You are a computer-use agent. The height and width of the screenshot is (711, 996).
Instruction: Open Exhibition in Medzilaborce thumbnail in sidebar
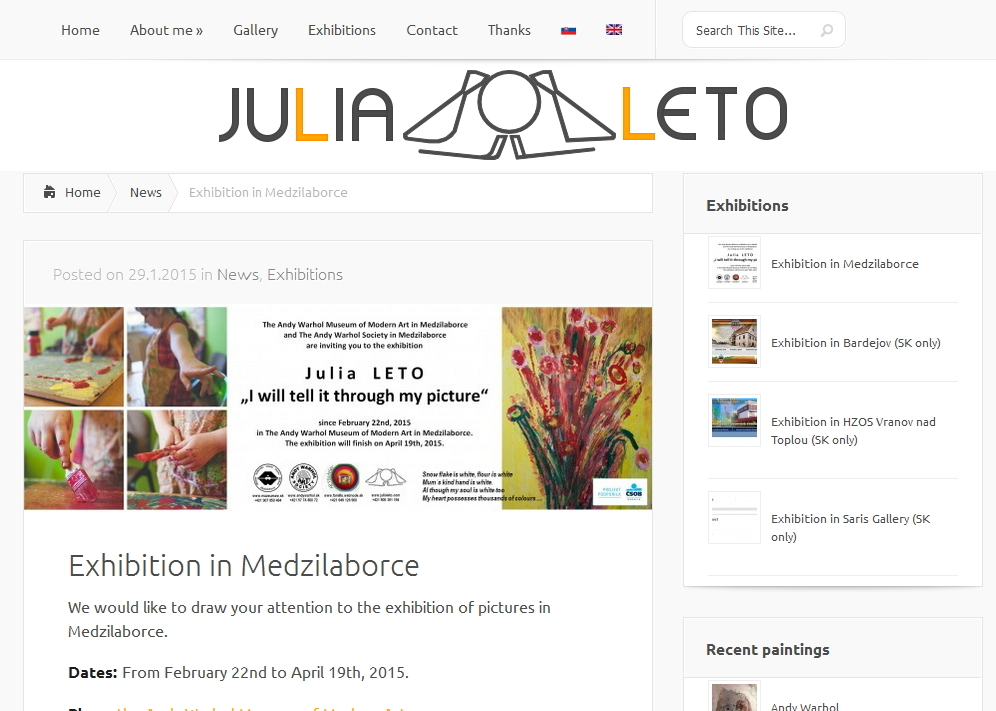[734, 262]
